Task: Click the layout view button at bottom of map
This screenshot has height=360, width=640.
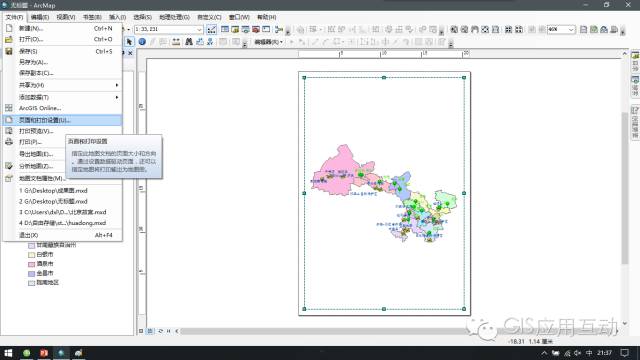Action: coord(150,331)
